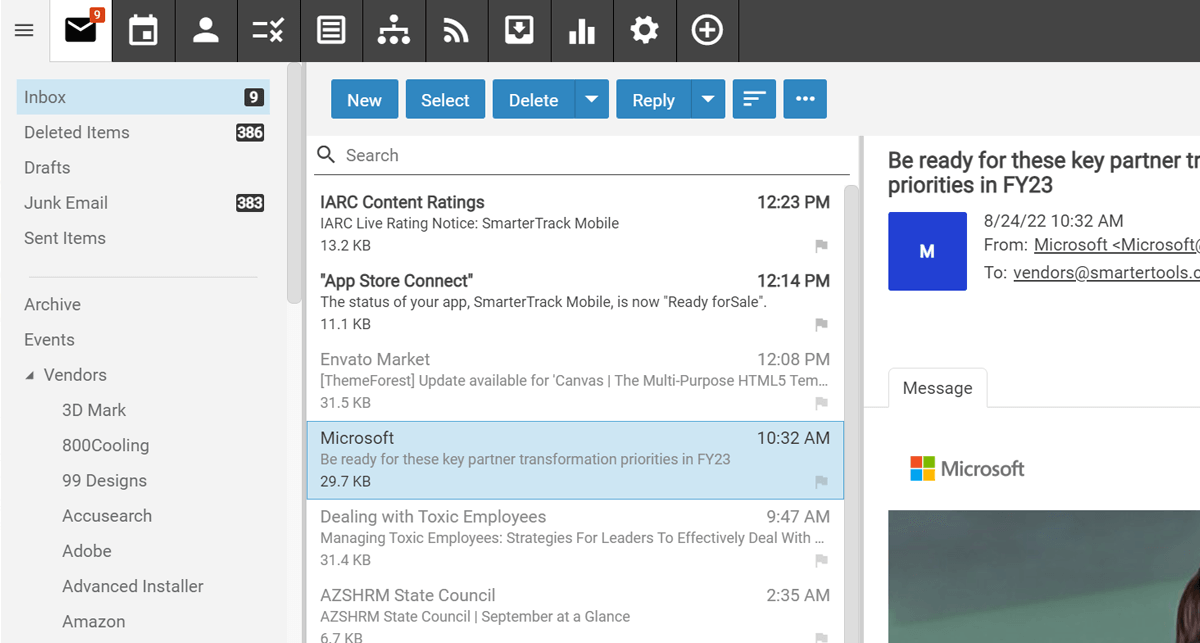Open the Contacts person icon
This screenshot has height=643, width=1200.
point(206,31)
